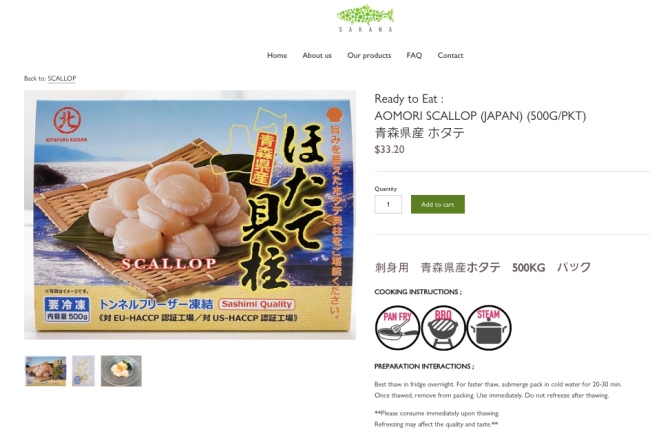Add scallop to cart

tap(438, 204)
